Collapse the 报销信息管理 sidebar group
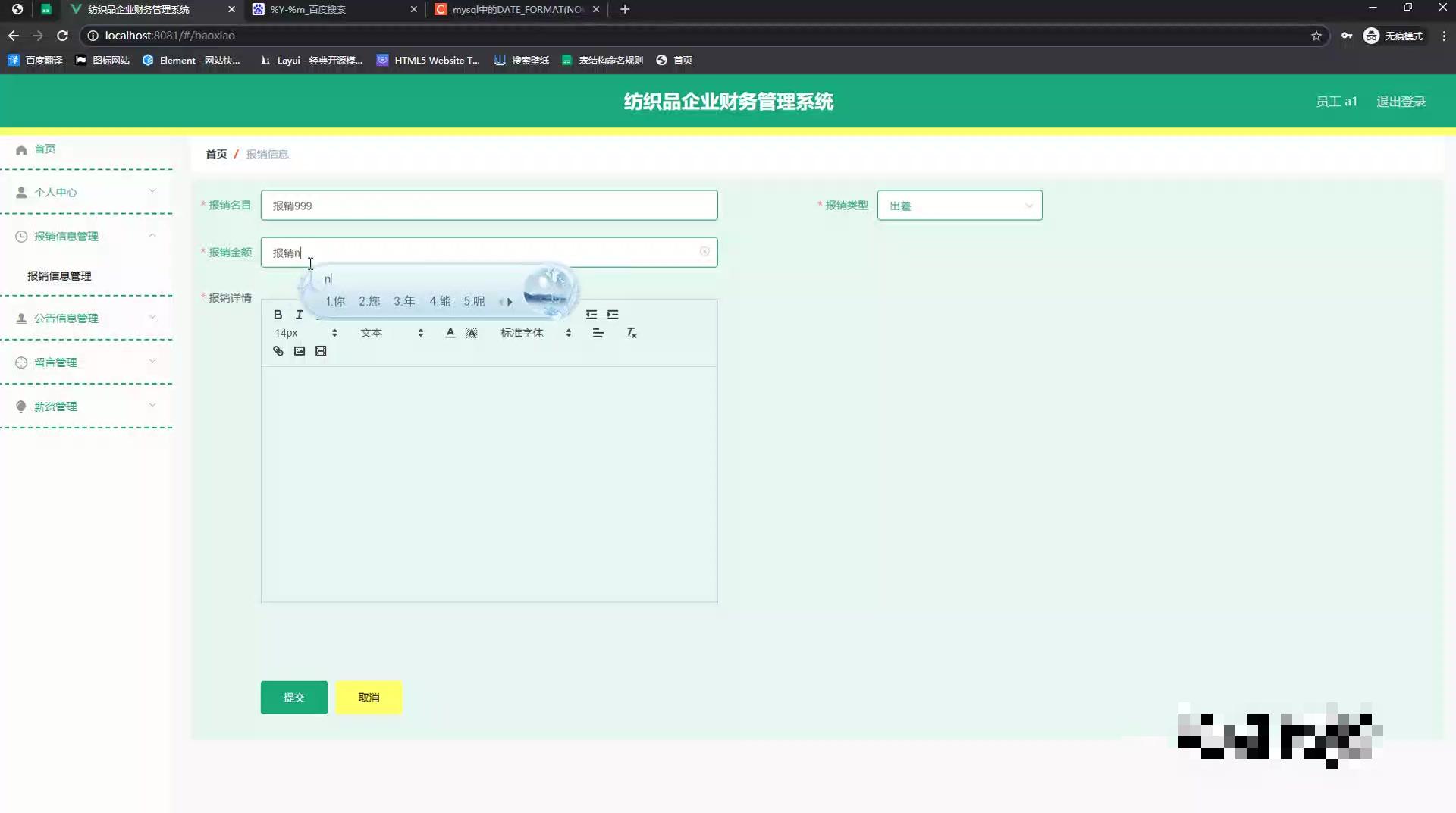Image resolution: width=1456 pixels, height=813 pixels. point(152,236)
